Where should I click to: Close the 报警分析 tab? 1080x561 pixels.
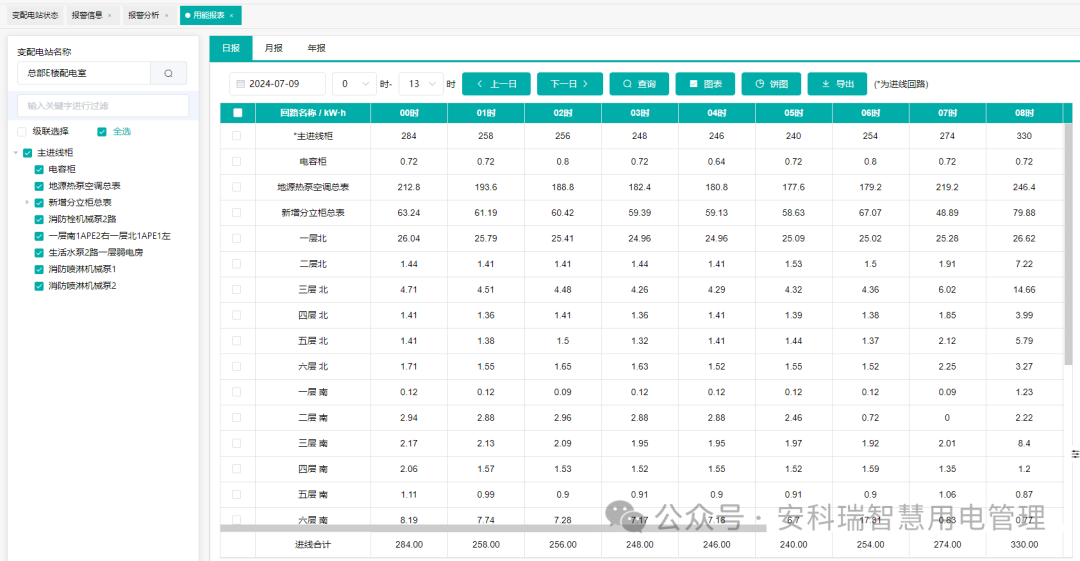pos(166,15)
